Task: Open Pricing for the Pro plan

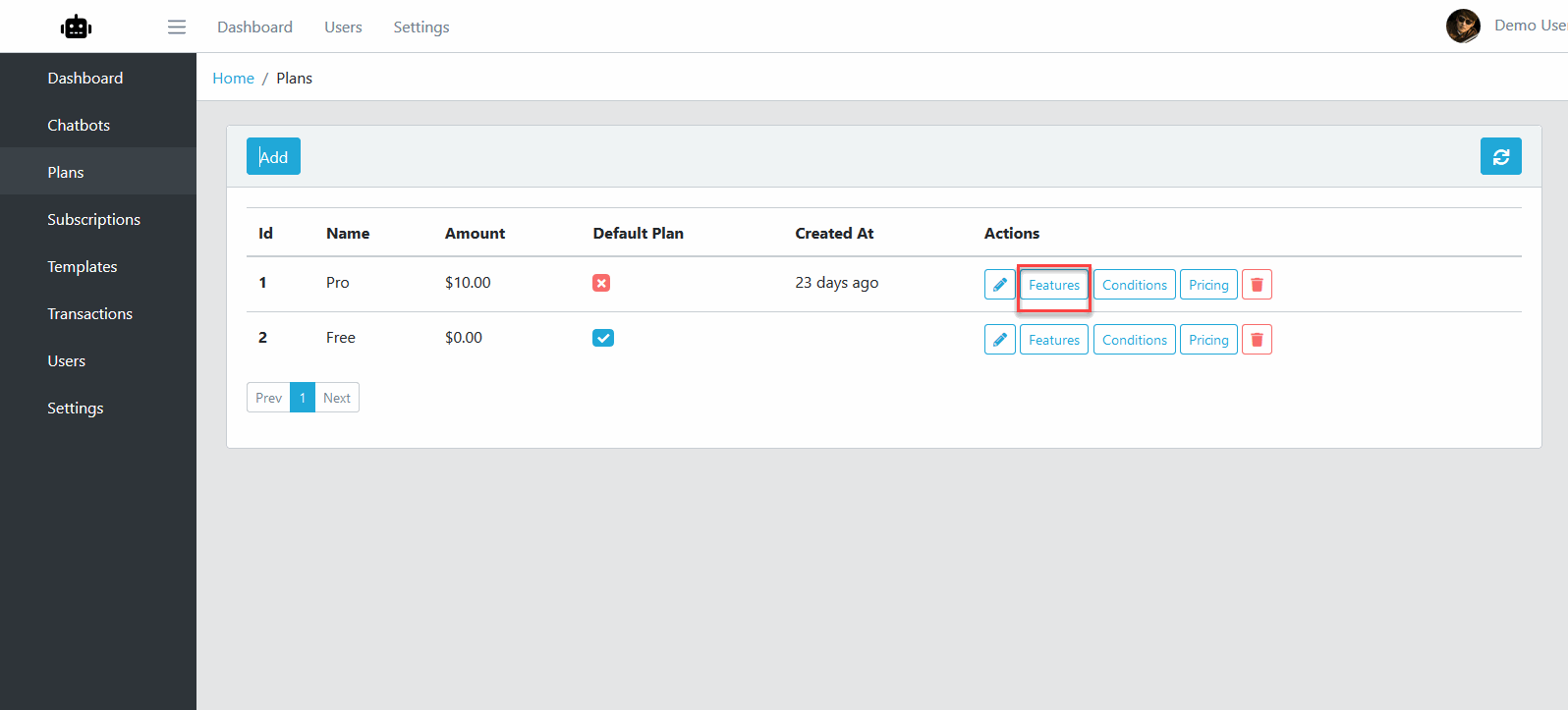Action: tap(1208, 285)
